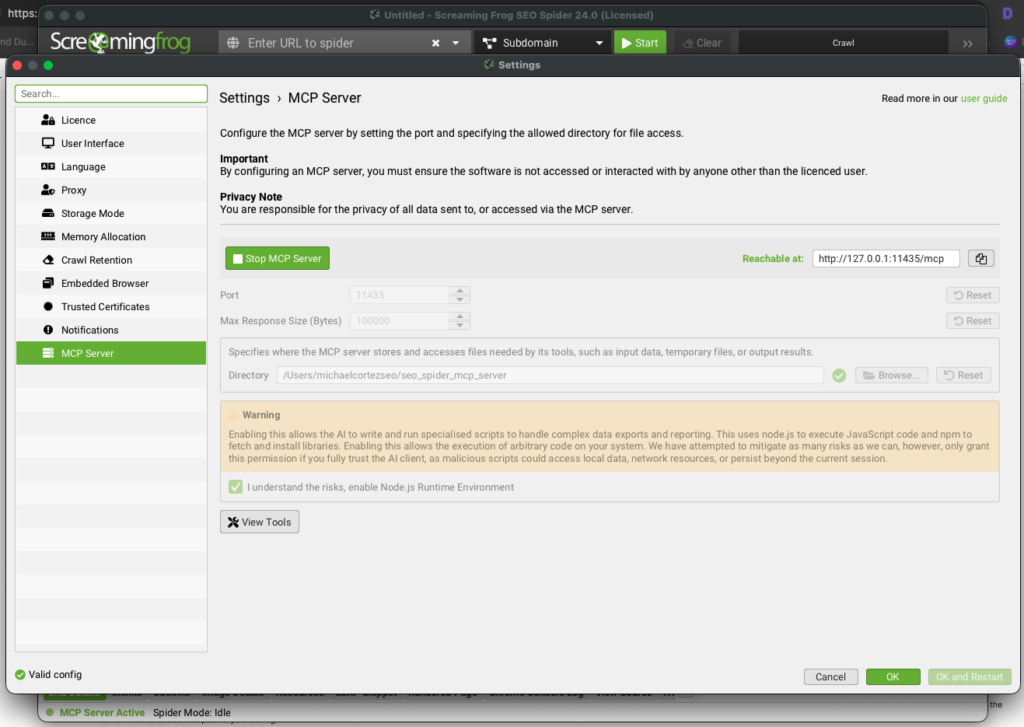Image resolution: width=1024 pixels, height=727 pixels.
Task: Cancel the settings dialog
Action: click(831, 677)
